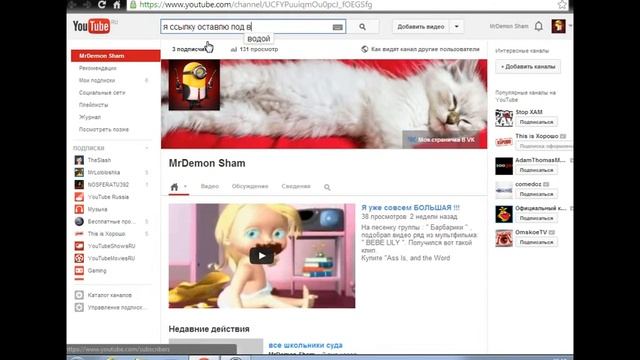Viewport: 640px width, 360px height.
Task: Open Посмотреть позже in sidebar
Action: 104,129
